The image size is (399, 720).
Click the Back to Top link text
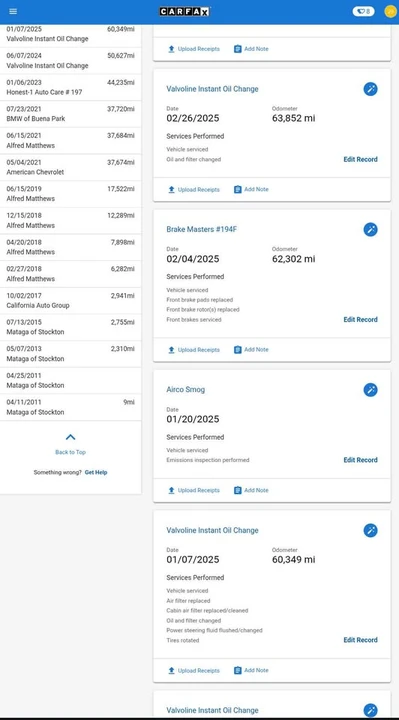pyautogui.click(x=70, y=452)
